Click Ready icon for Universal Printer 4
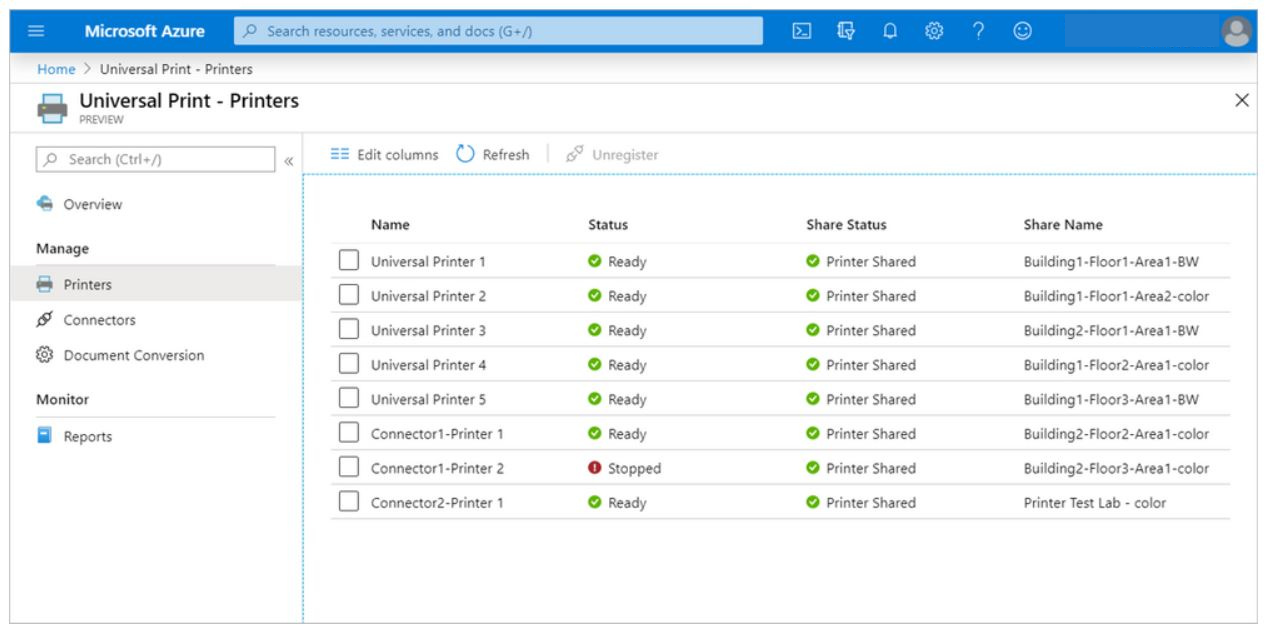Screen dimensions: 1272x636 click(594, 365)
